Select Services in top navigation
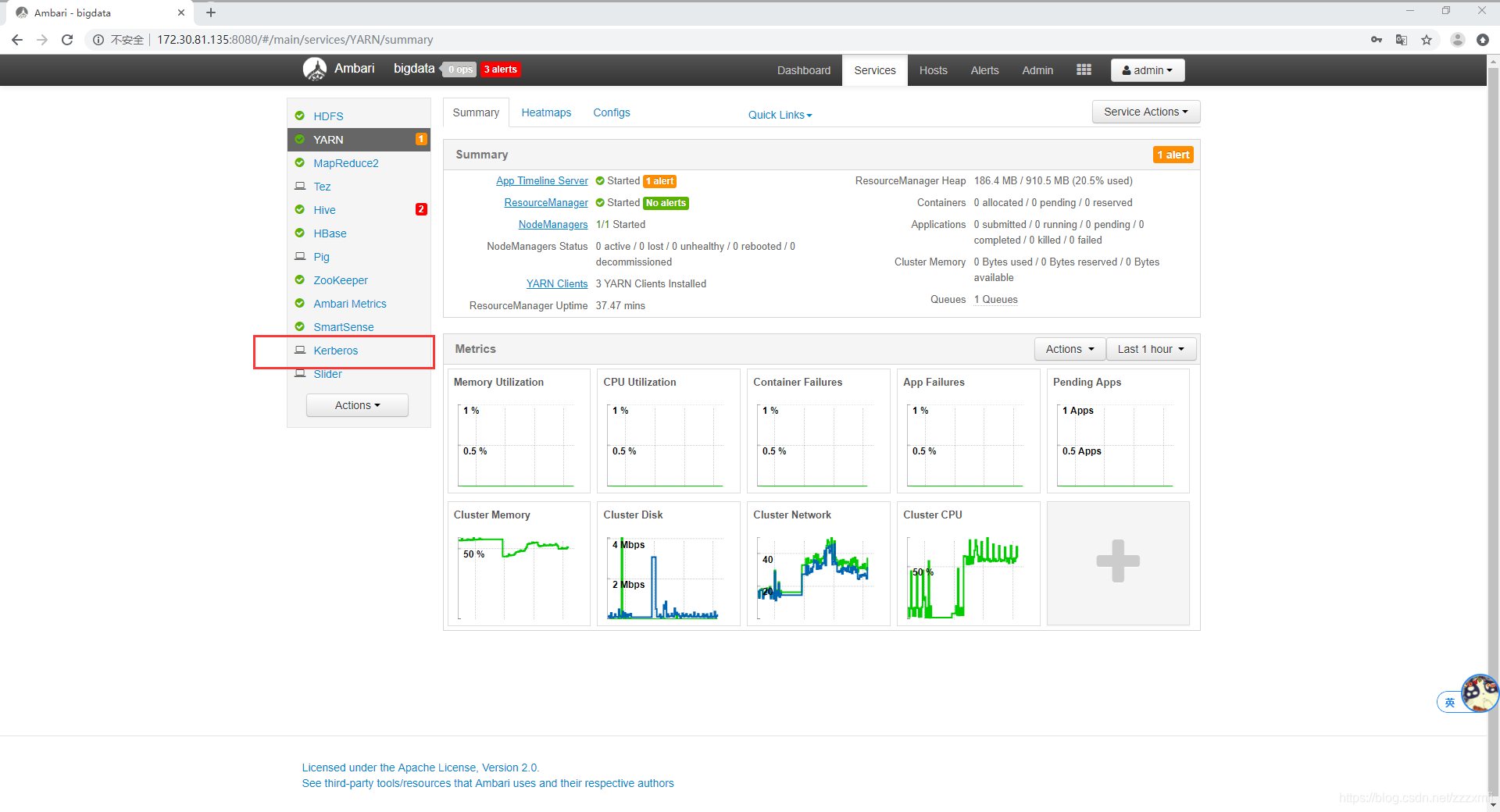Image resolution: width=1500 pixels, height=812 pixels. [x=875, y=70]
